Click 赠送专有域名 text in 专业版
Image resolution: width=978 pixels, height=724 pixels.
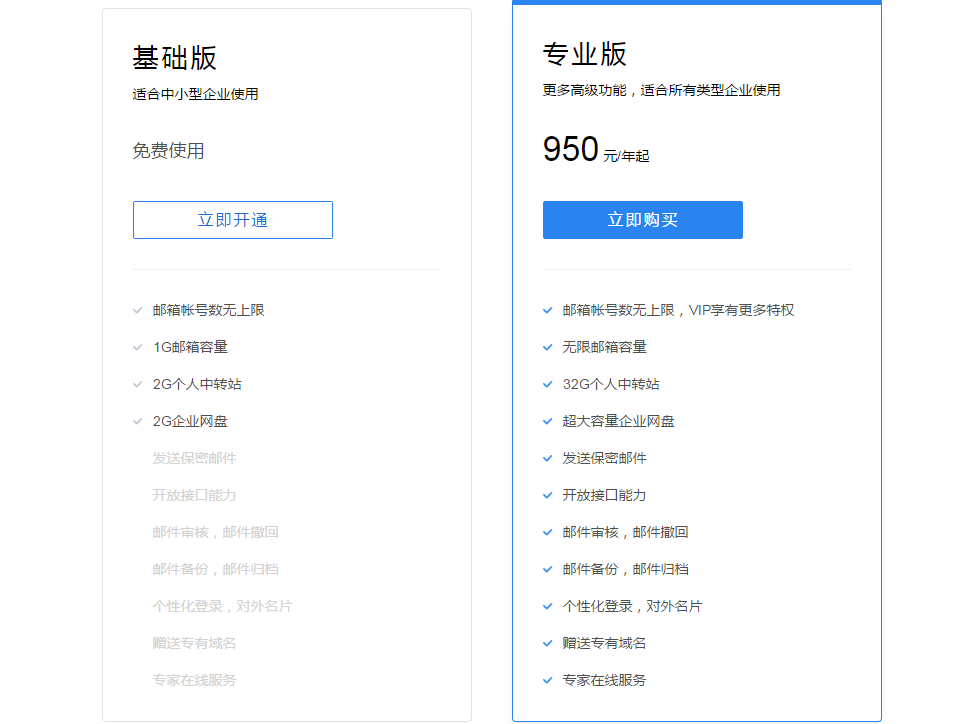coord(604,643)
